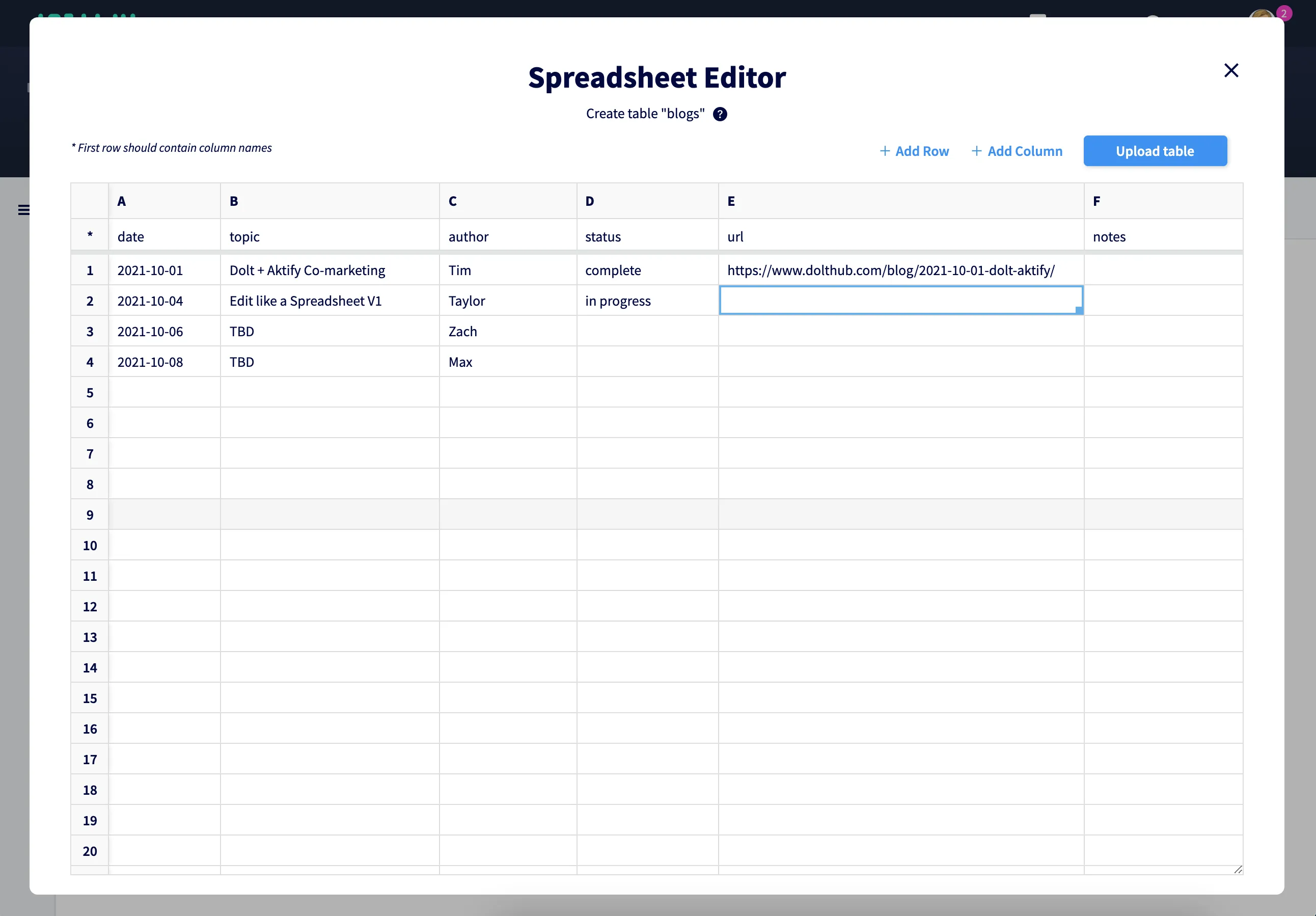The height and width of the screenshot is (916, 1316).
Task: Click the Add Column link
Action: coord(1024,151)
